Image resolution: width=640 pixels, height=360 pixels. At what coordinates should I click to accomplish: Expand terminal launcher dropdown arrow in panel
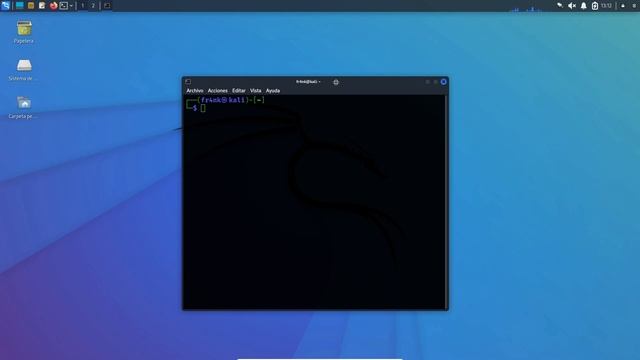(x=71, y=6)
